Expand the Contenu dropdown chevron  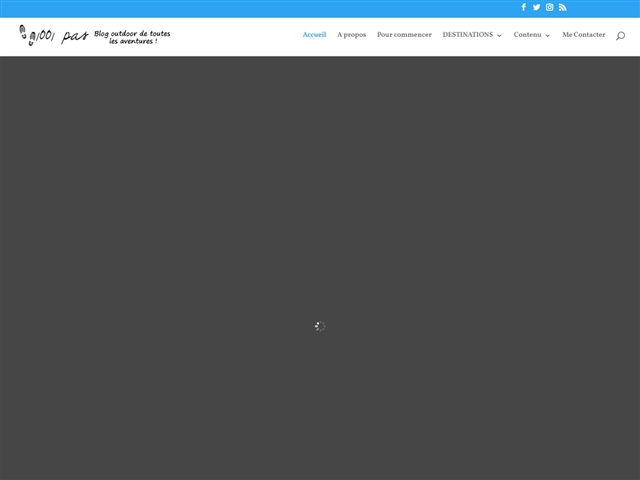click(x=548, y=36)
